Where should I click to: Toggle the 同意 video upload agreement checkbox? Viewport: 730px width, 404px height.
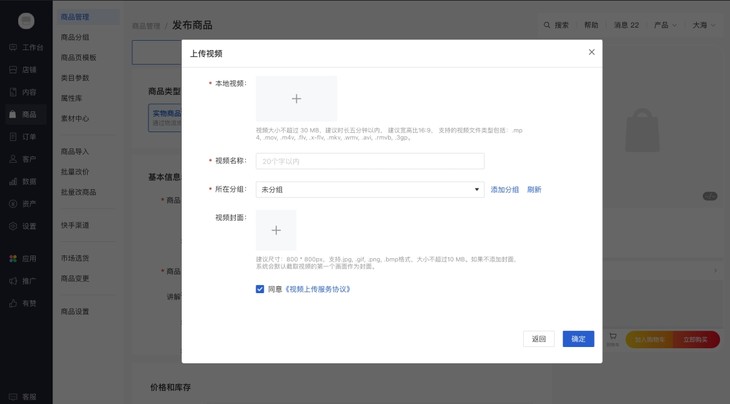pyautogui.click(x=260, y=289)
